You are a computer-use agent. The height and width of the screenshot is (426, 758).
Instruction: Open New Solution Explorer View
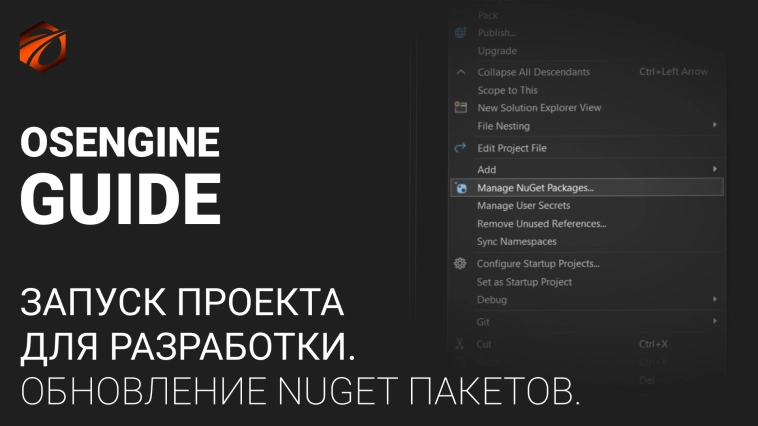pyautogui.click(x=539, y=108)
